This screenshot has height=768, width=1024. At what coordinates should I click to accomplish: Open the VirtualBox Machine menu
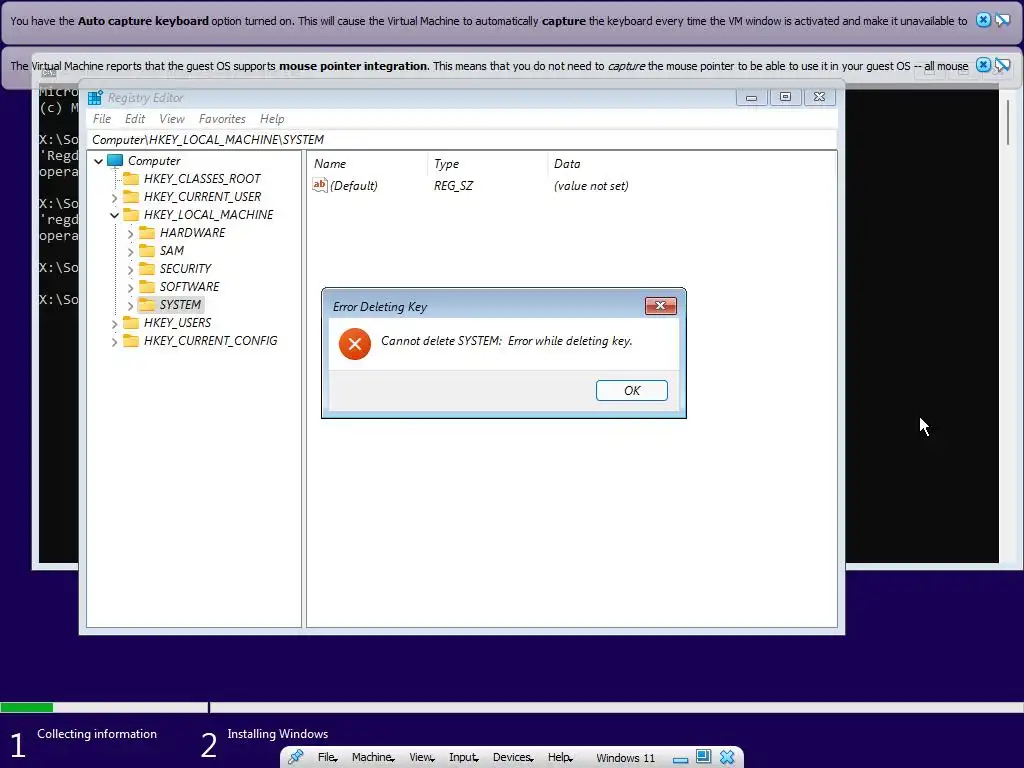pyautogui.click(x=372, y=757)
